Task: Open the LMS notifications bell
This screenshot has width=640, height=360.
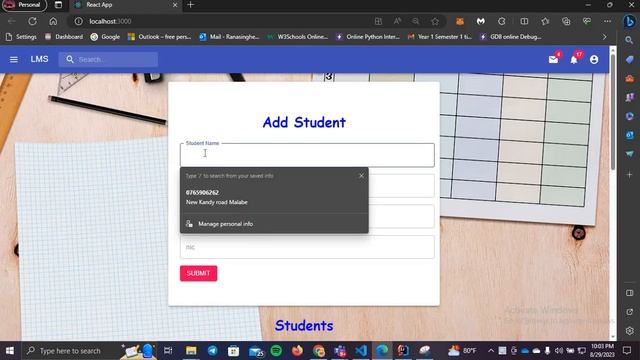Action: point(575,59)
